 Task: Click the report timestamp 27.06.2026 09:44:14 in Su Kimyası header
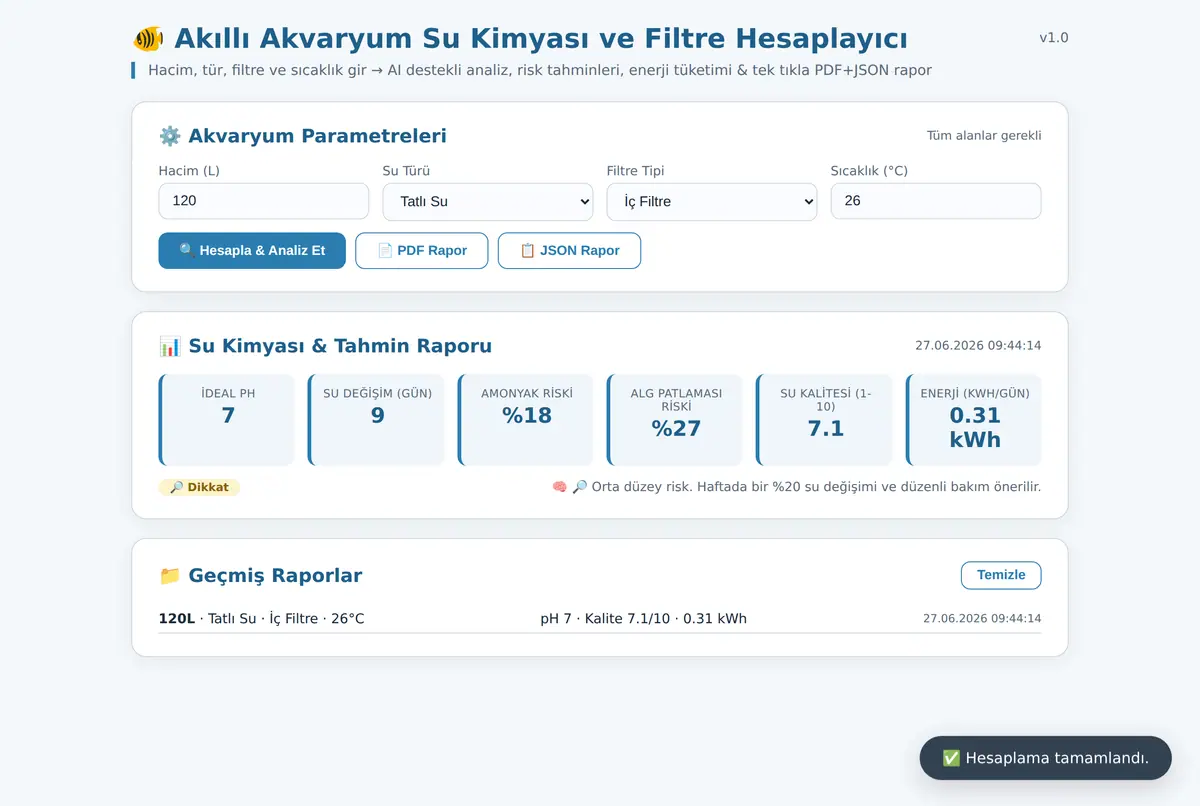[x=978, y=346]
